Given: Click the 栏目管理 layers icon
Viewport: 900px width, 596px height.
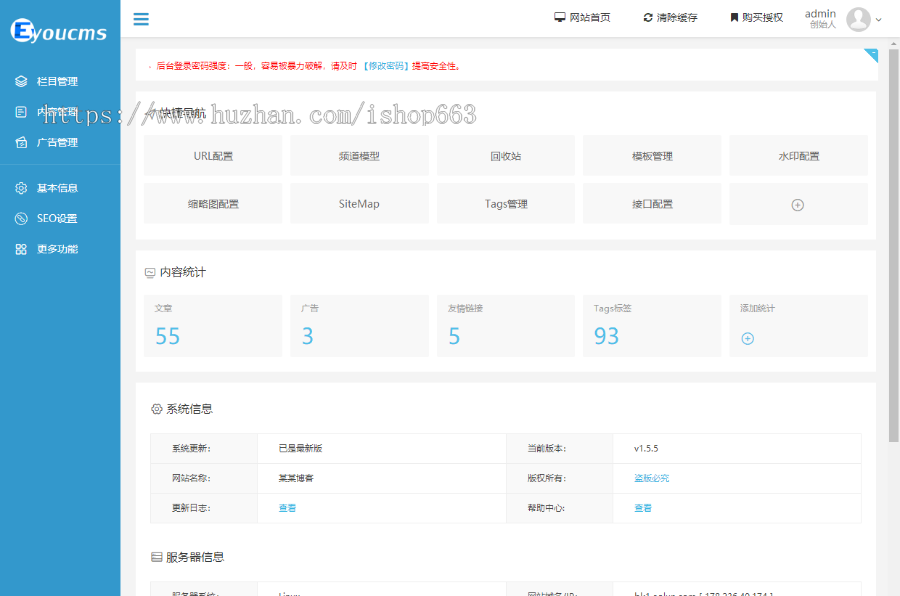Looking at the screenshot, I should point(21,82).
